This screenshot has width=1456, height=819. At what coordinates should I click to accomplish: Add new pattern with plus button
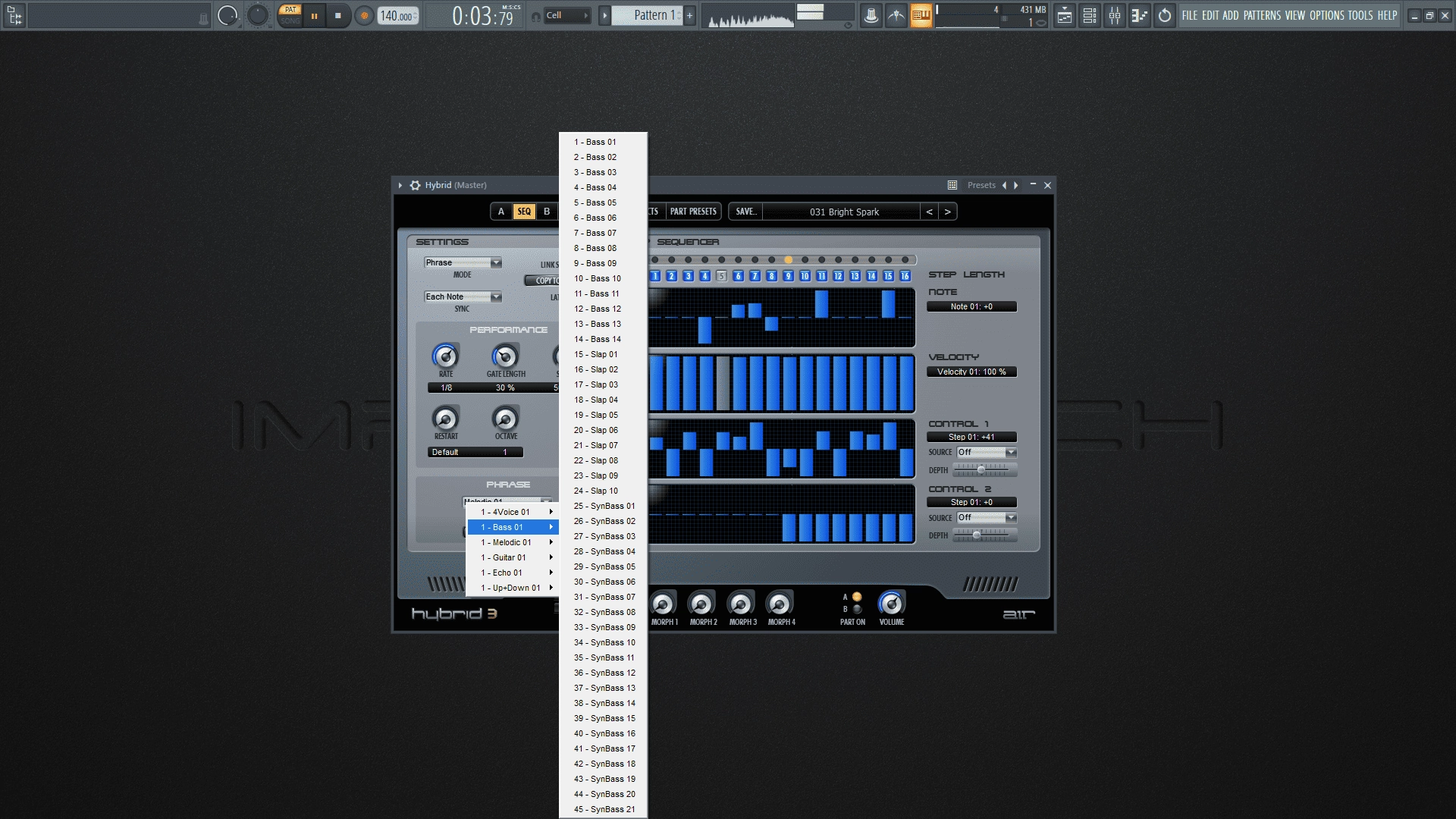[689, 15]
